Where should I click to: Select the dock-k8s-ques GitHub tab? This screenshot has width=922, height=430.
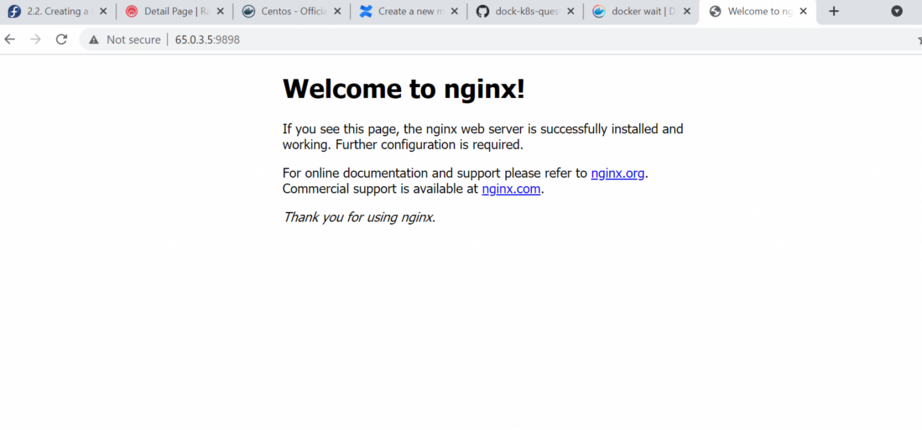tap(526, 12)
